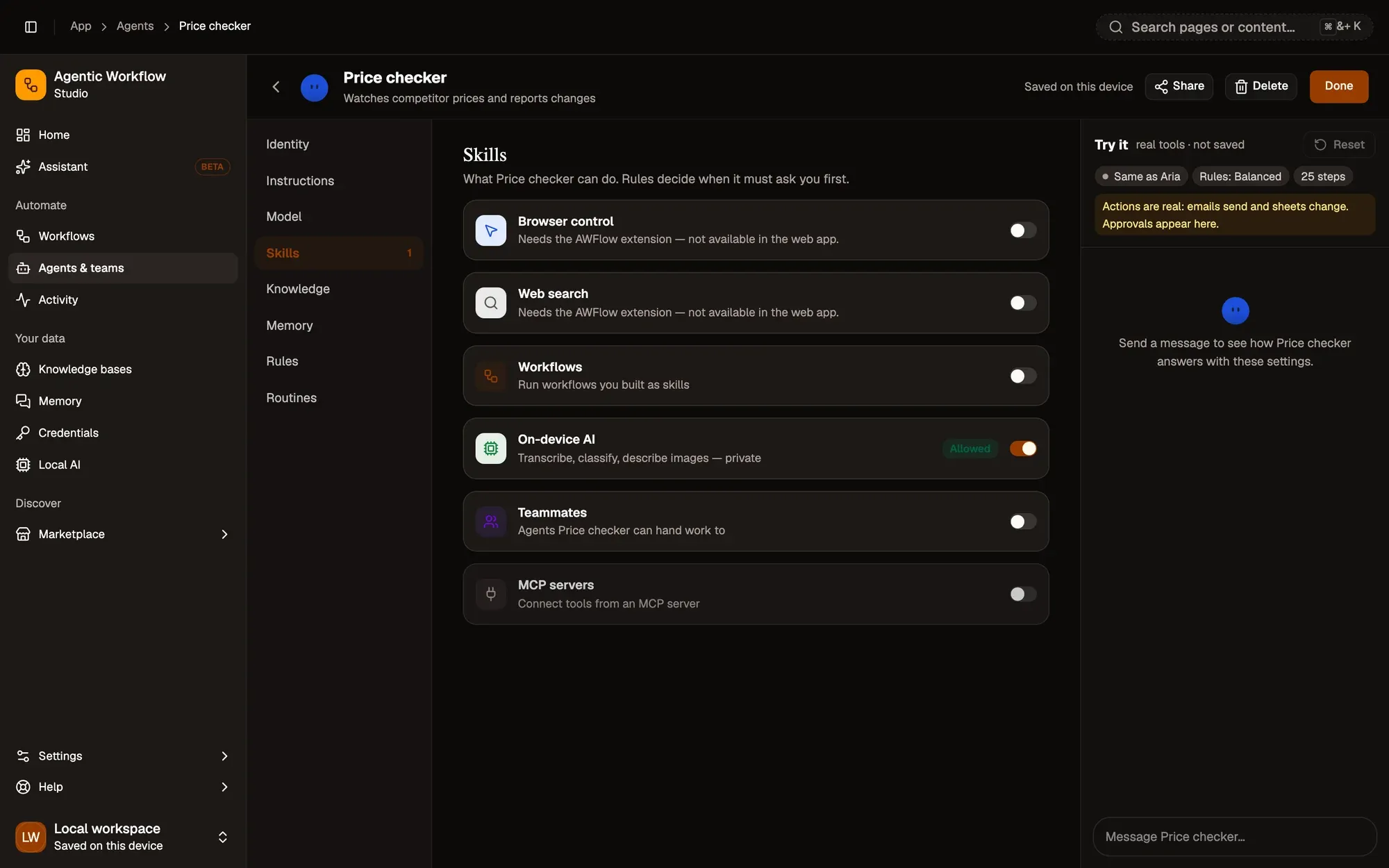The image size is (1389, 868).
Task: Click the Price checker blue avatar in header
Action: click(314, 87)
